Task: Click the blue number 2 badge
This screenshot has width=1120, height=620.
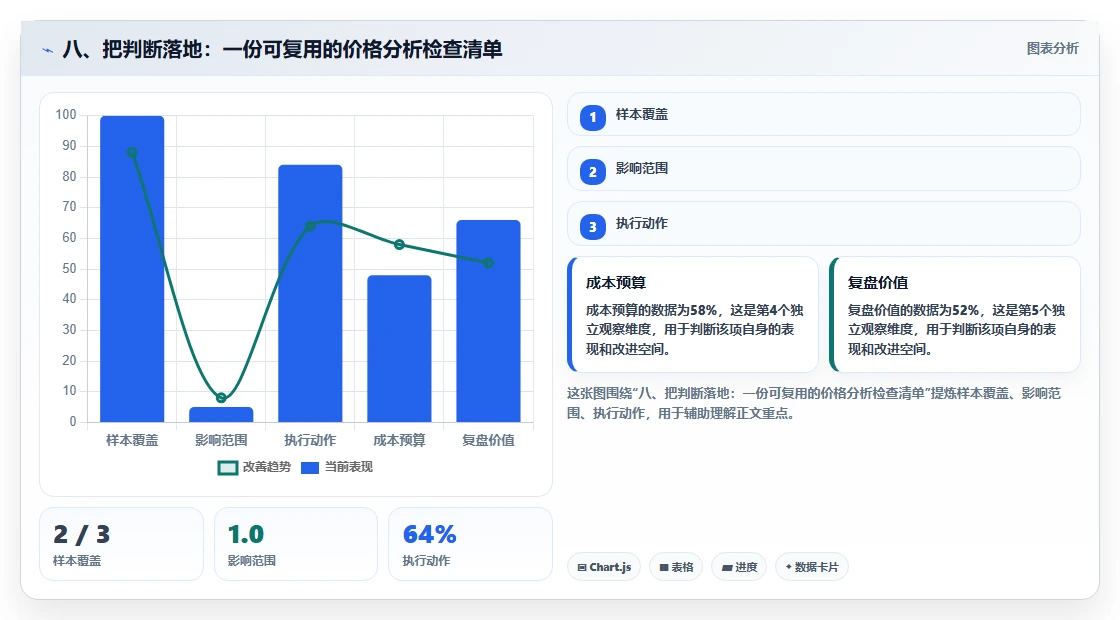Action: point(592,171)
